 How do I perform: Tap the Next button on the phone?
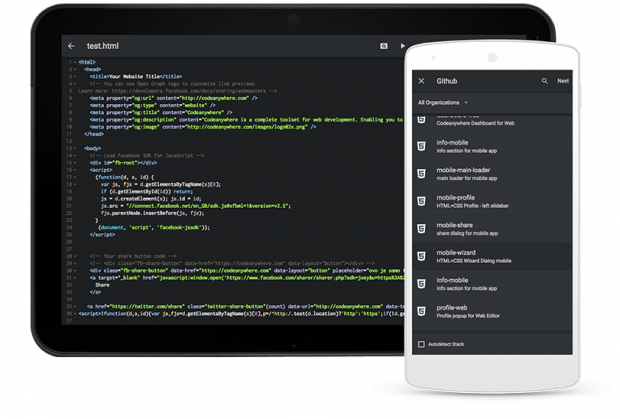point(563,81)
